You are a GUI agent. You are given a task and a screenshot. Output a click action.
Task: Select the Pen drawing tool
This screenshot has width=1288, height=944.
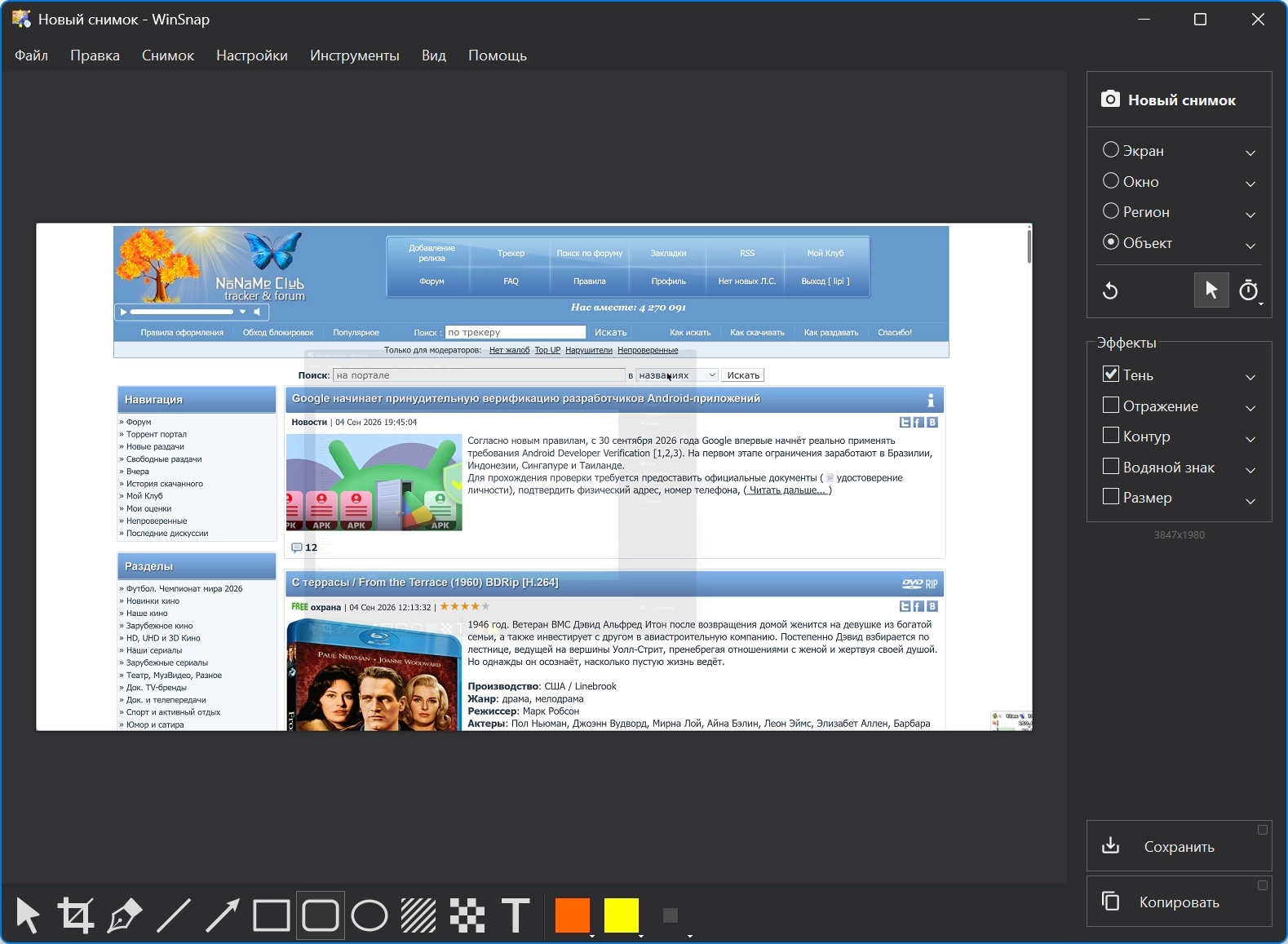(x=124, y=915)
